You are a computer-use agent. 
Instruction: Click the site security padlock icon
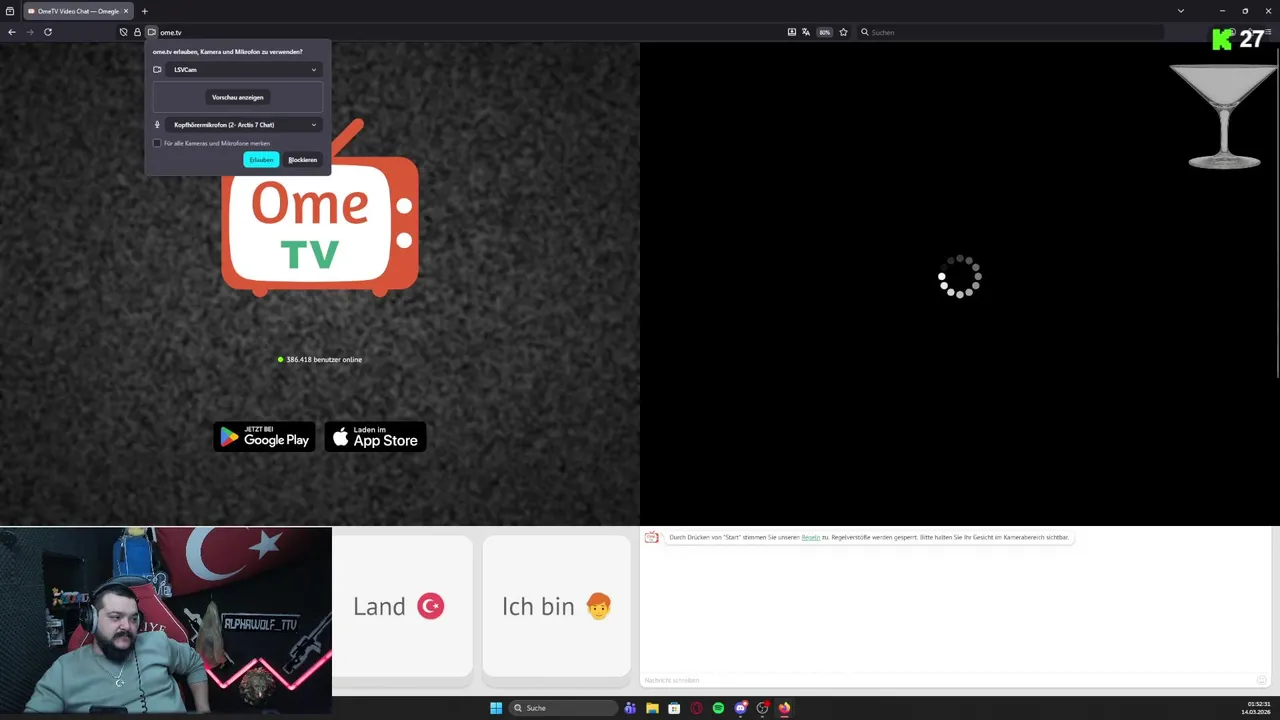pyautogui.click(x=138, y=32)
